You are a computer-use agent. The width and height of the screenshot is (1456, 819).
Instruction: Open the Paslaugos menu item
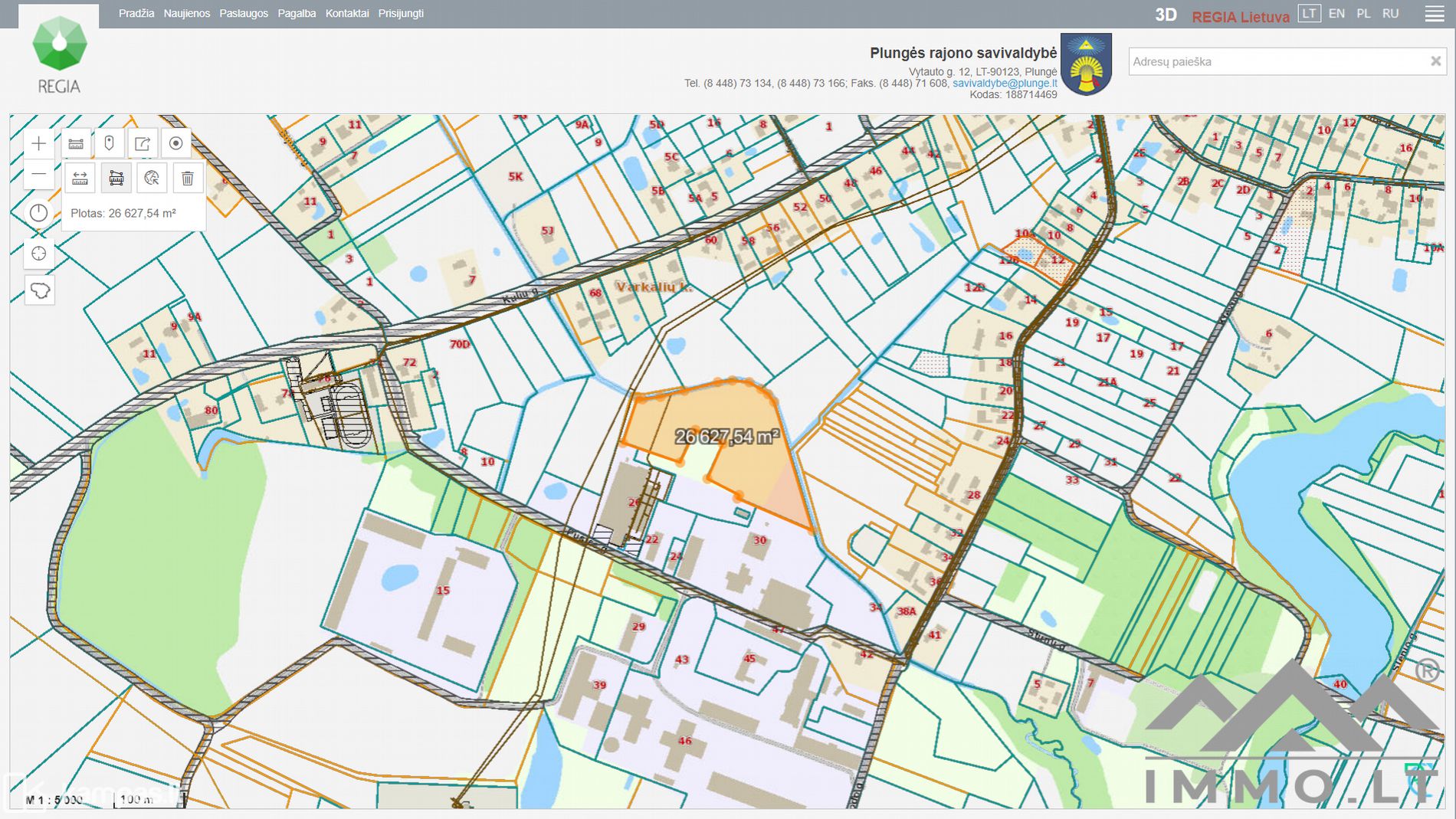point(244,14)
